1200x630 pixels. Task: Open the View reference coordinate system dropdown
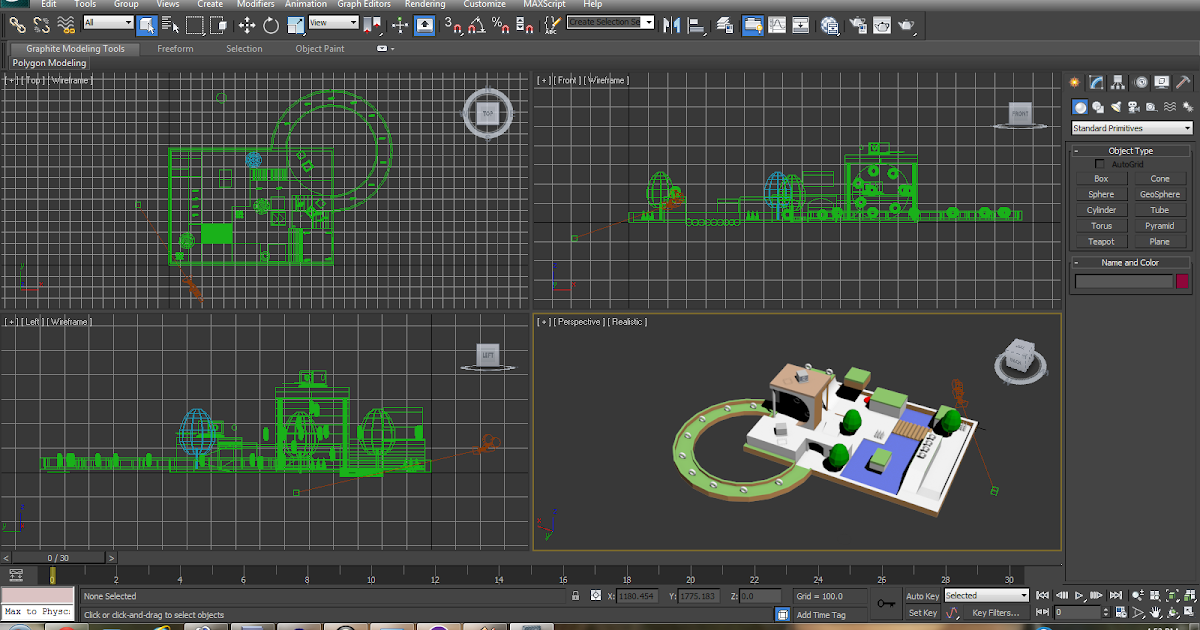click(332, 22)
